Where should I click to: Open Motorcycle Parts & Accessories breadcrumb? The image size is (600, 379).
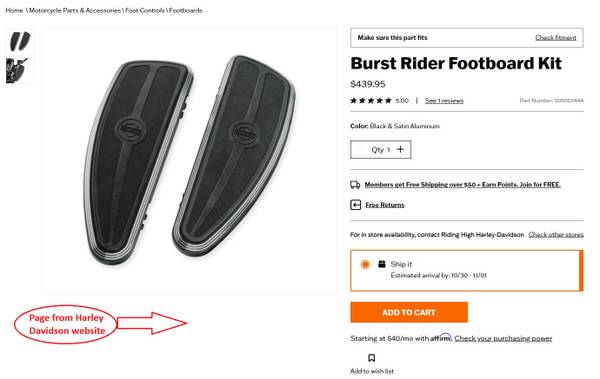[75, 10]
